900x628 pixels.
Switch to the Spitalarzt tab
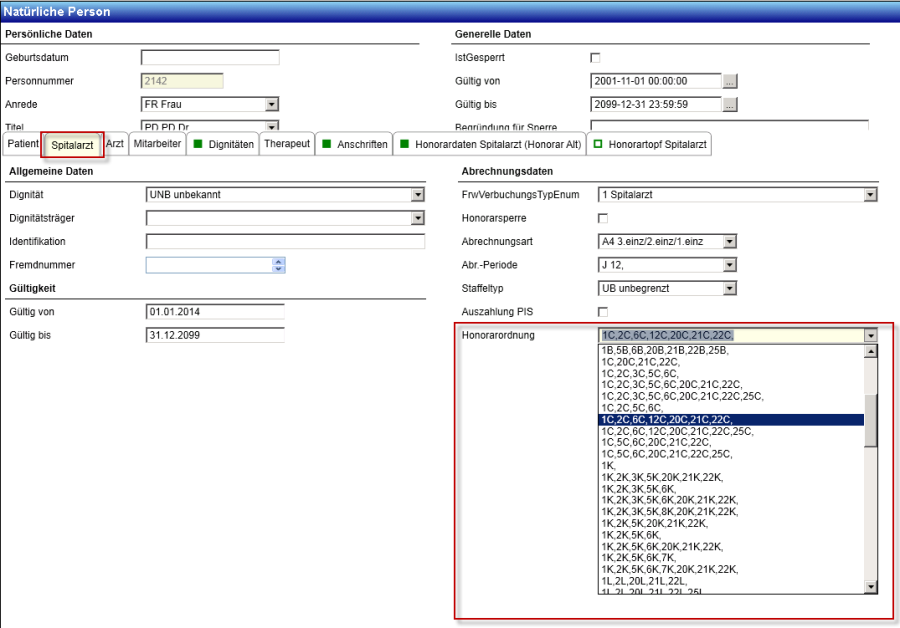click(72, 145)
